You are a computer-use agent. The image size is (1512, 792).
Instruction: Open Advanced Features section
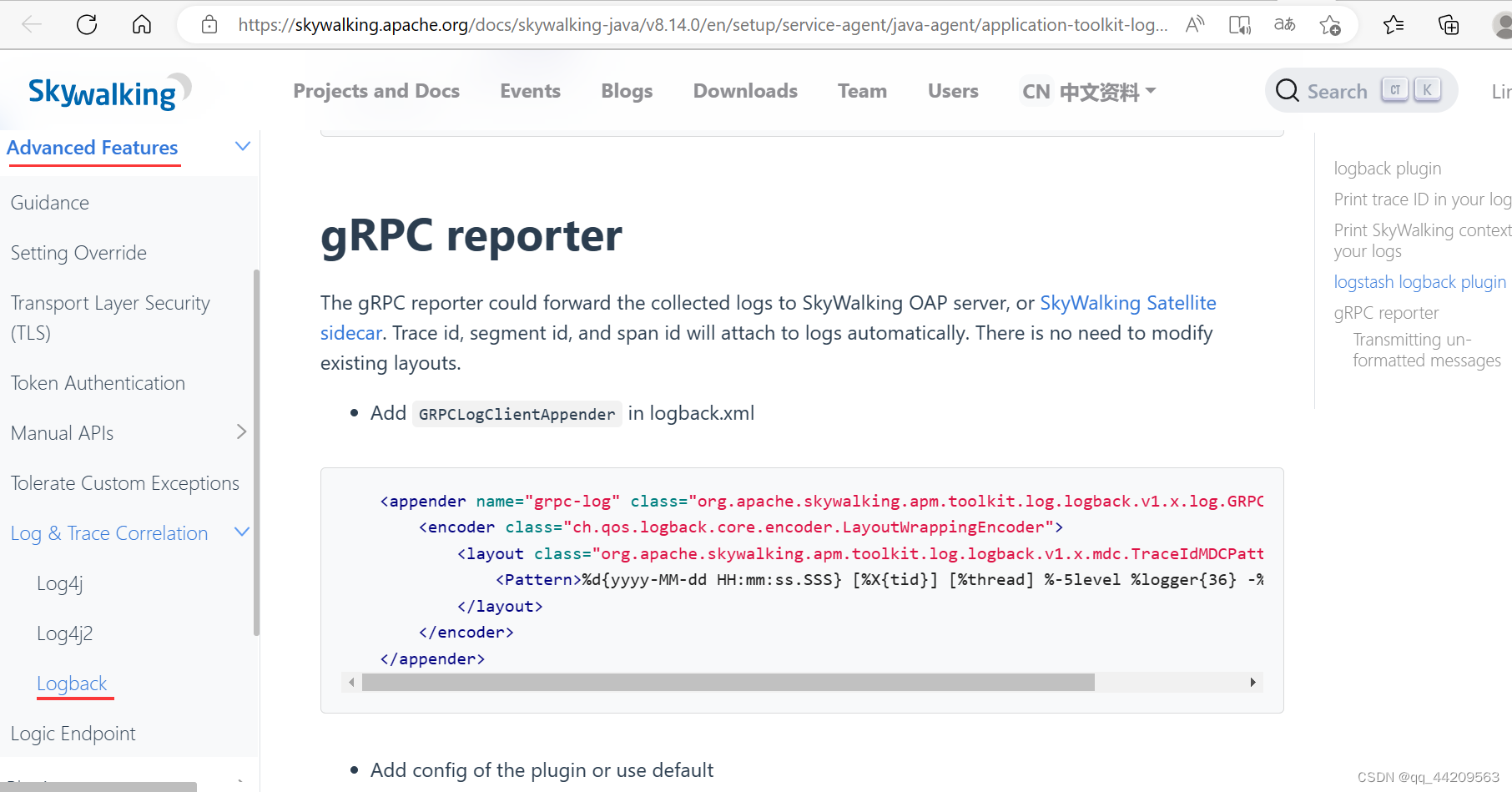[93, 148]
